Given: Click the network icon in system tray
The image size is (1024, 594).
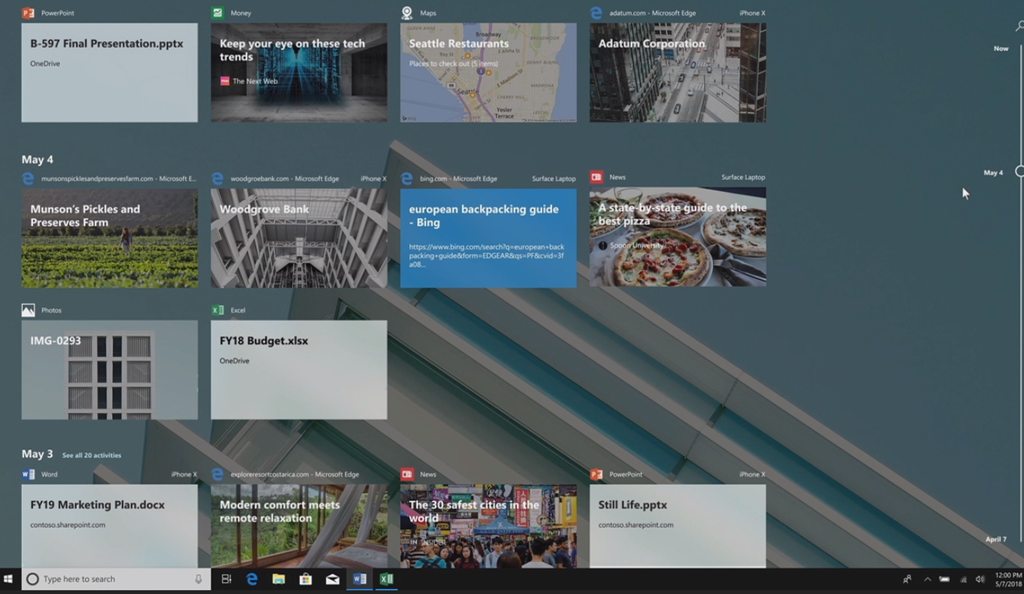Looking at the screenshot, I should 963,579.
